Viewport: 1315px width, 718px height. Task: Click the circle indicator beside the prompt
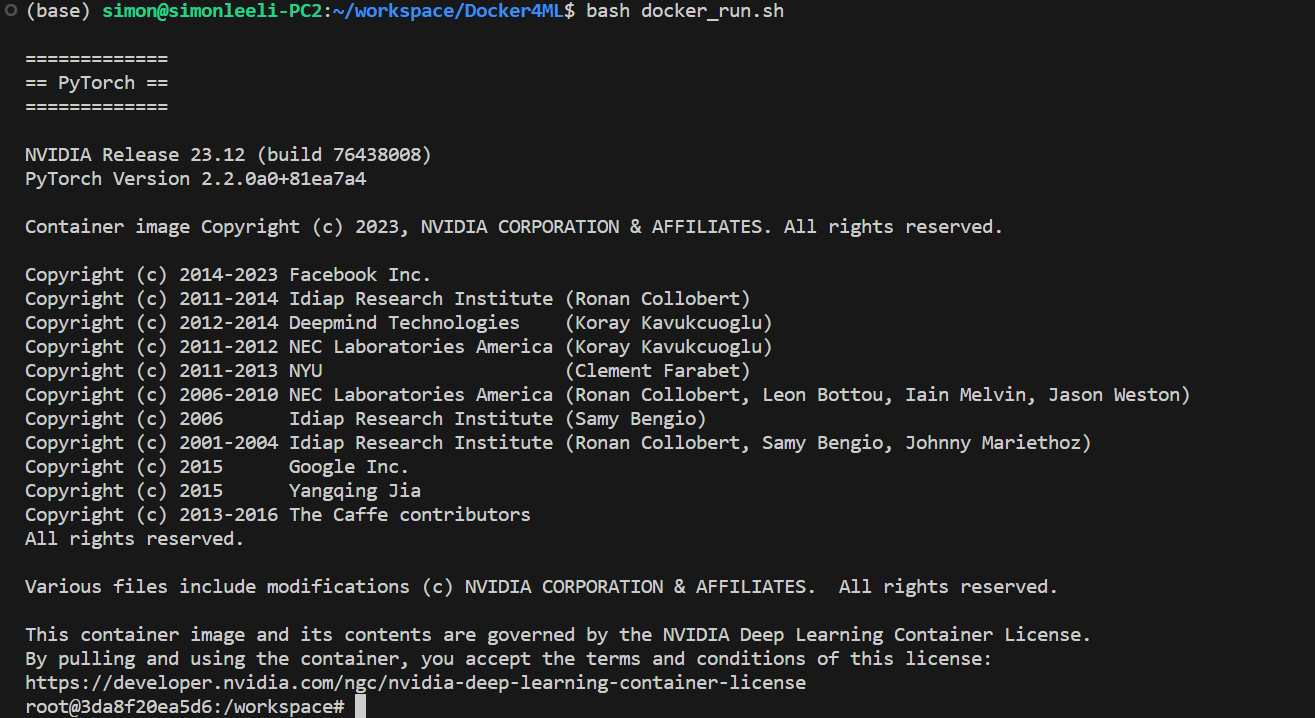coord(9,11)
